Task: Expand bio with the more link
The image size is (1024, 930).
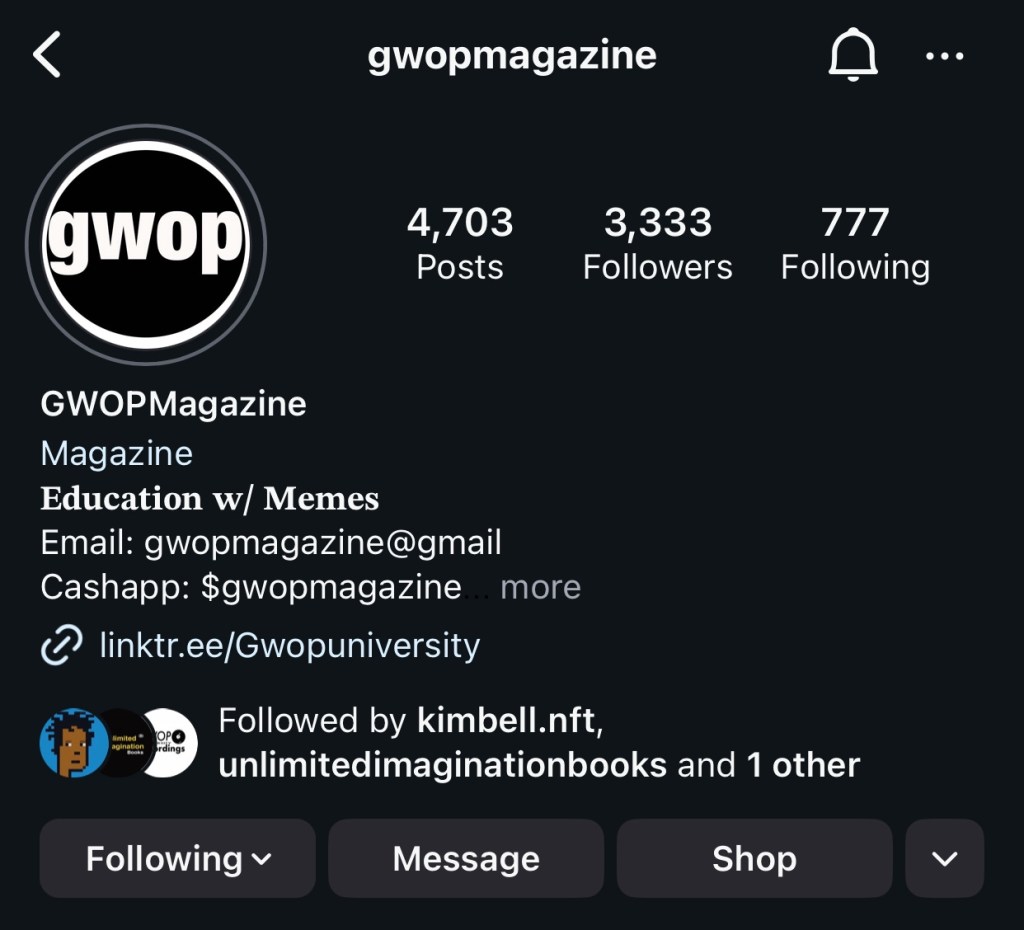Action: 541,587
